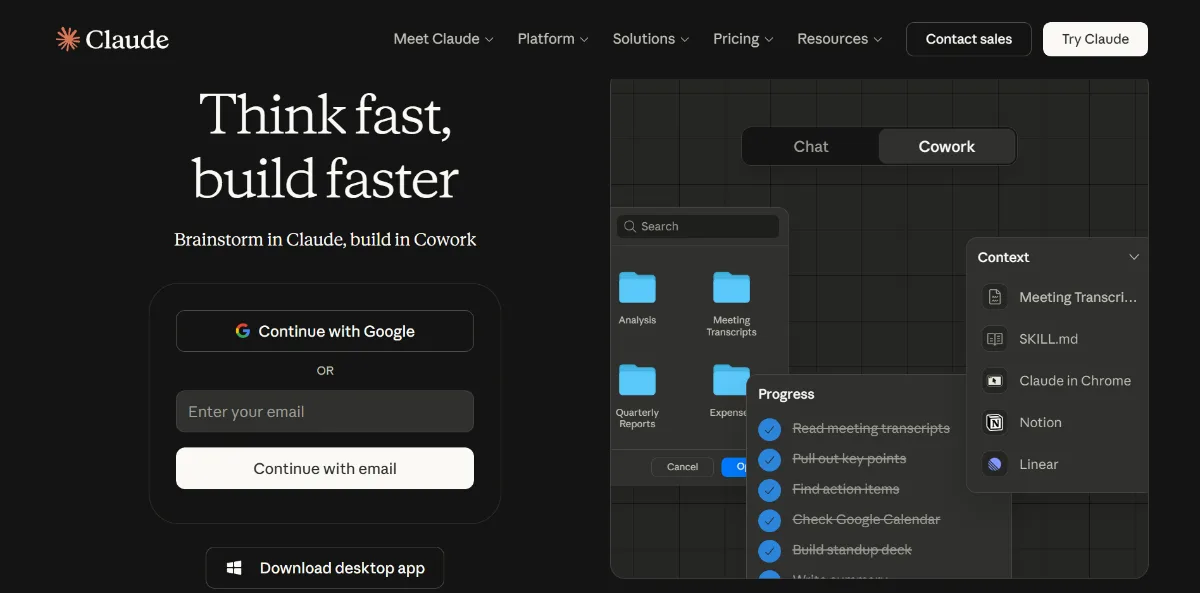
Task: Click the 'Meeting Transcri...' text in Context
Action: [x=1078, y=297]
